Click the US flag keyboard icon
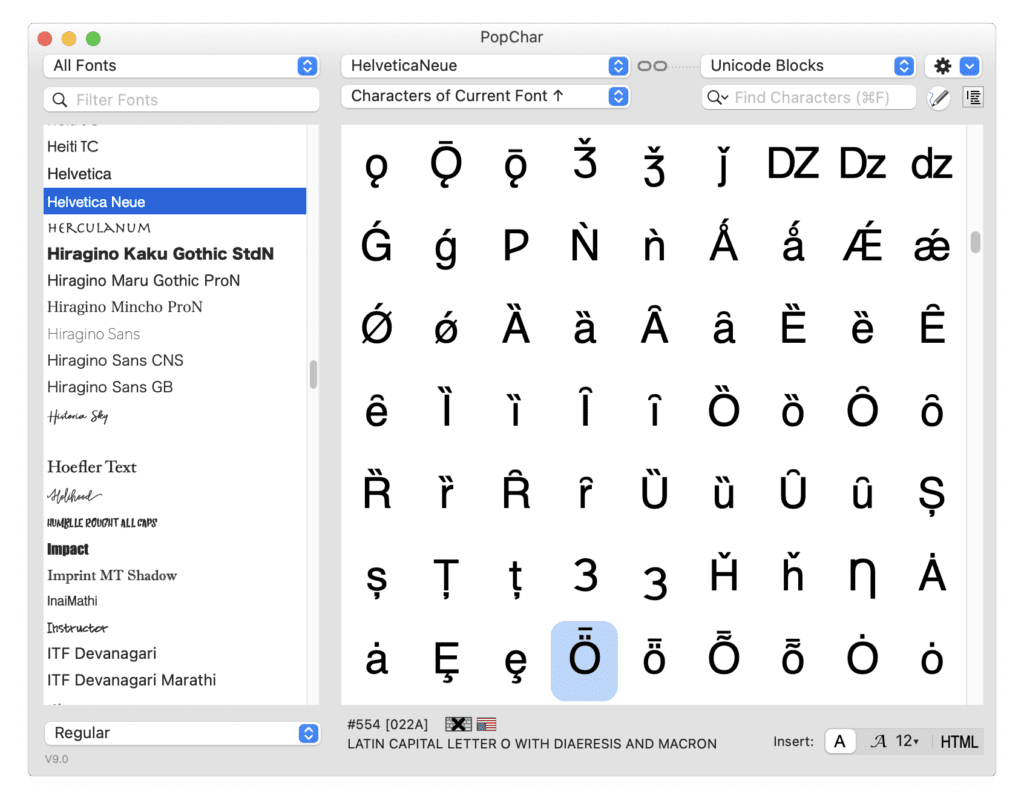1024x809 pixels. tap(486, 724)
